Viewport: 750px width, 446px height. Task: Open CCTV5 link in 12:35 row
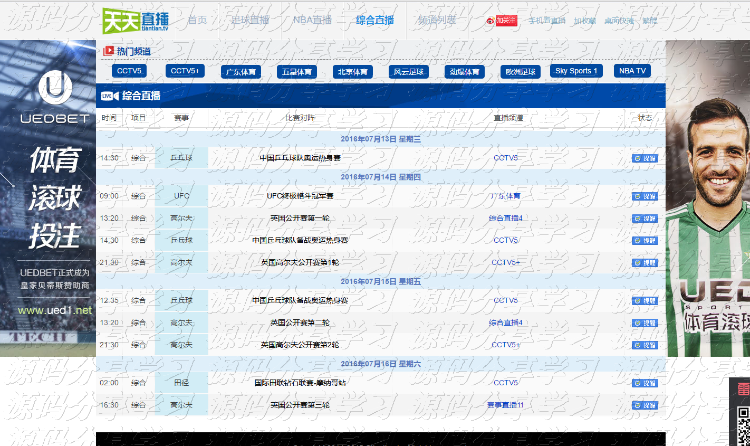tap(506, 301)
